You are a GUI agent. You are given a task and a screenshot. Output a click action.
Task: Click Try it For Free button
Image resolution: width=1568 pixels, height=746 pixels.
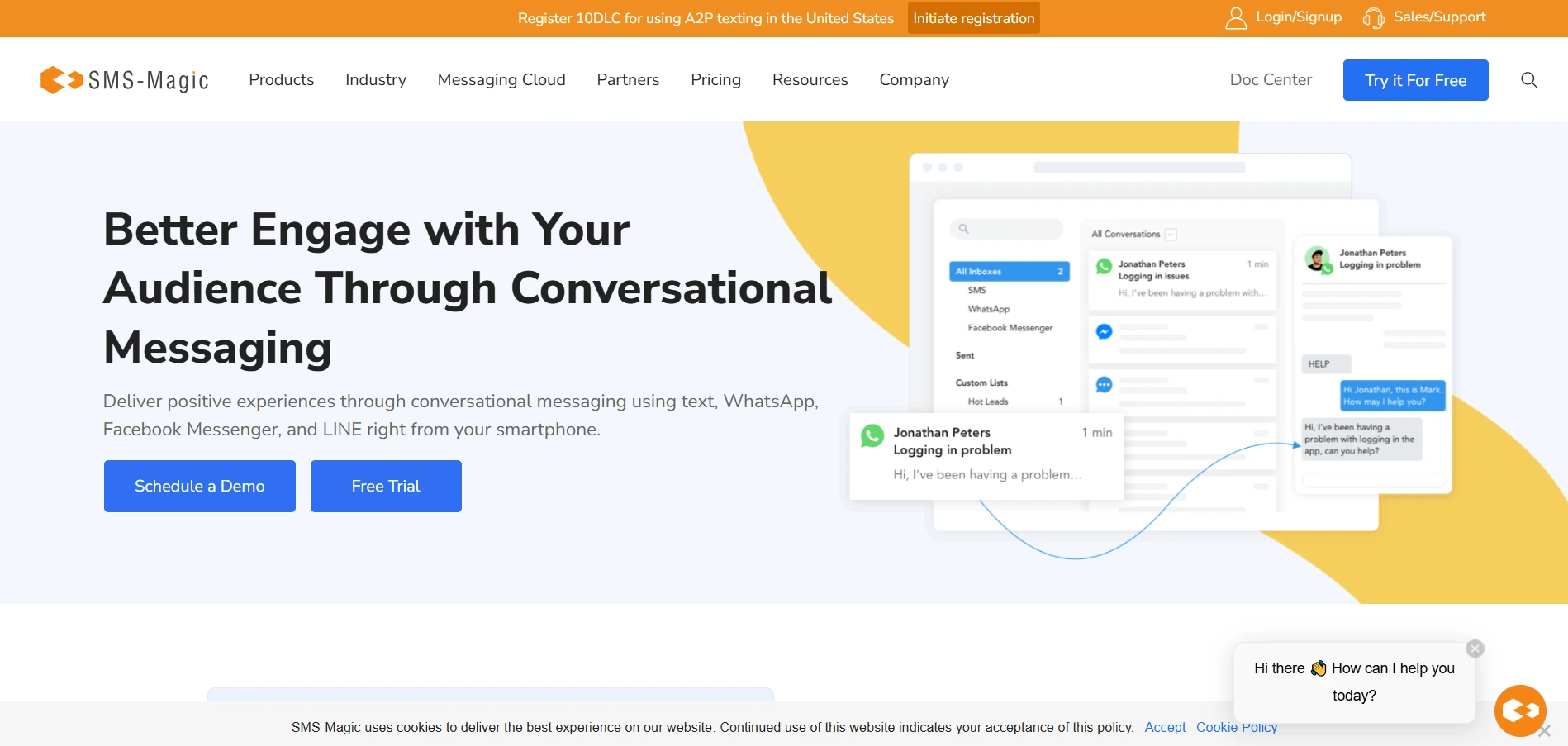pos(1415,80)
